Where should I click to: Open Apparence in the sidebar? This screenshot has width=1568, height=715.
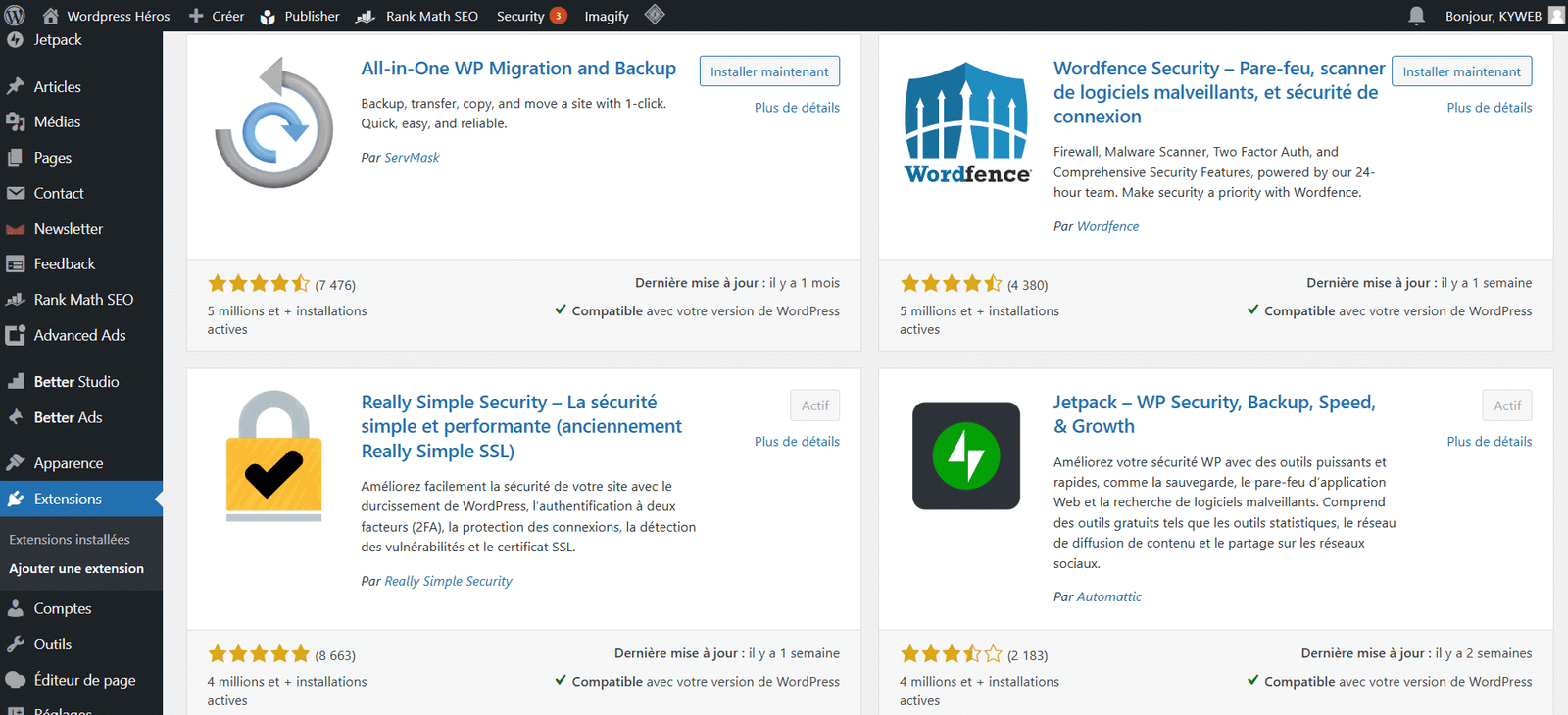pyautogui.click(x=68, y=463)
